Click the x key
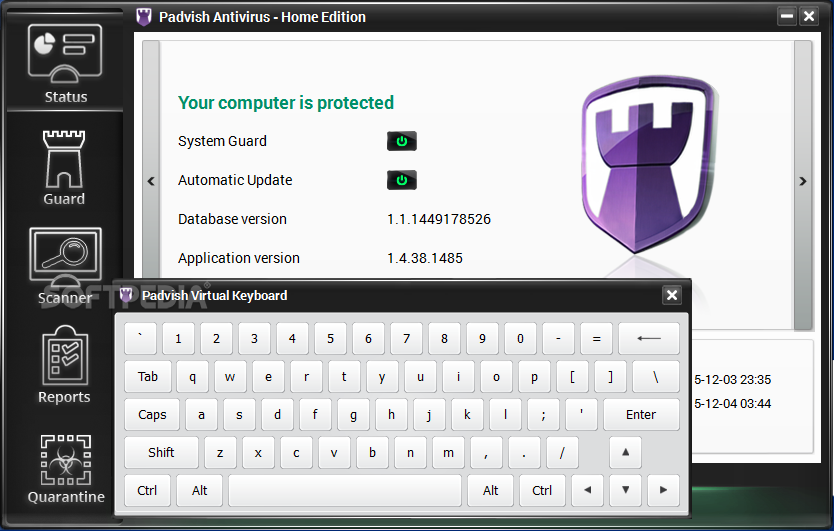The width and height of the screenshot is (834, 531). (x=258, y=453)
